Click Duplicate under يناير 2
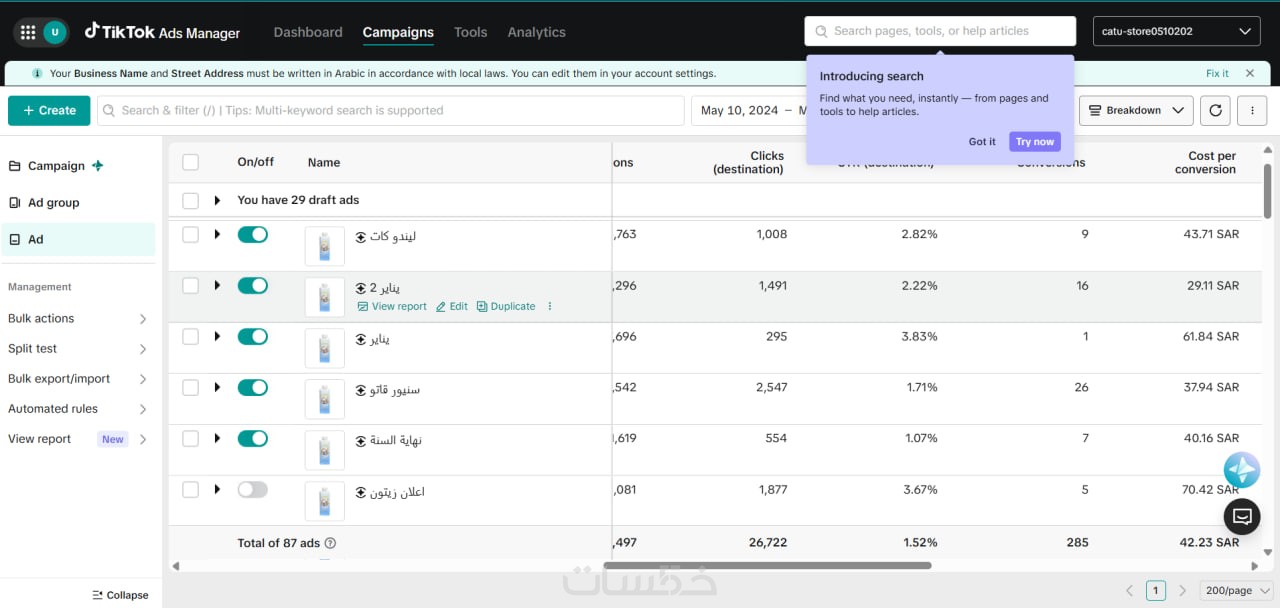Viewport: 1280px width, 608px height. pyautogui.click(x=506, y=307)
